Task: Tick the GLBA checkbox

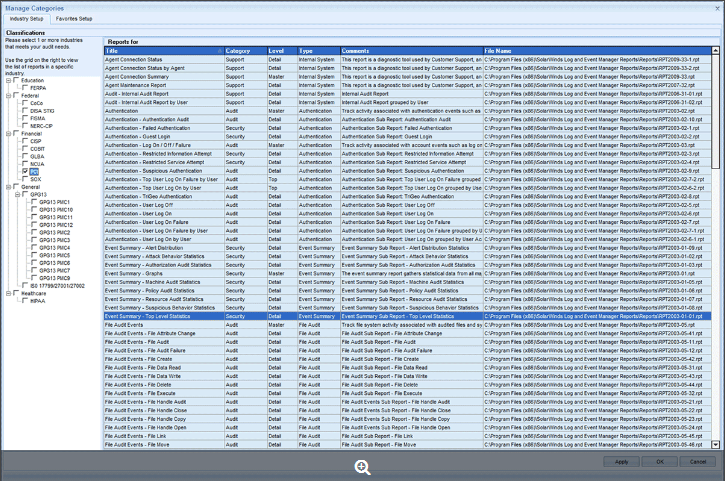Action: (x=25, y=156)
